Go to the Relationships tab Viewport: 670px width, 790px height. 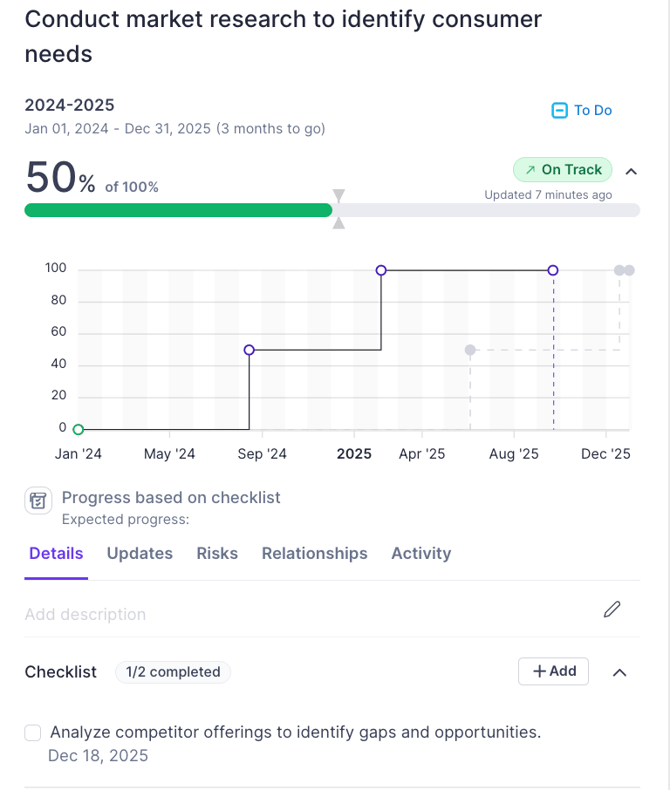pyautogui.click(x=314, y=553)
